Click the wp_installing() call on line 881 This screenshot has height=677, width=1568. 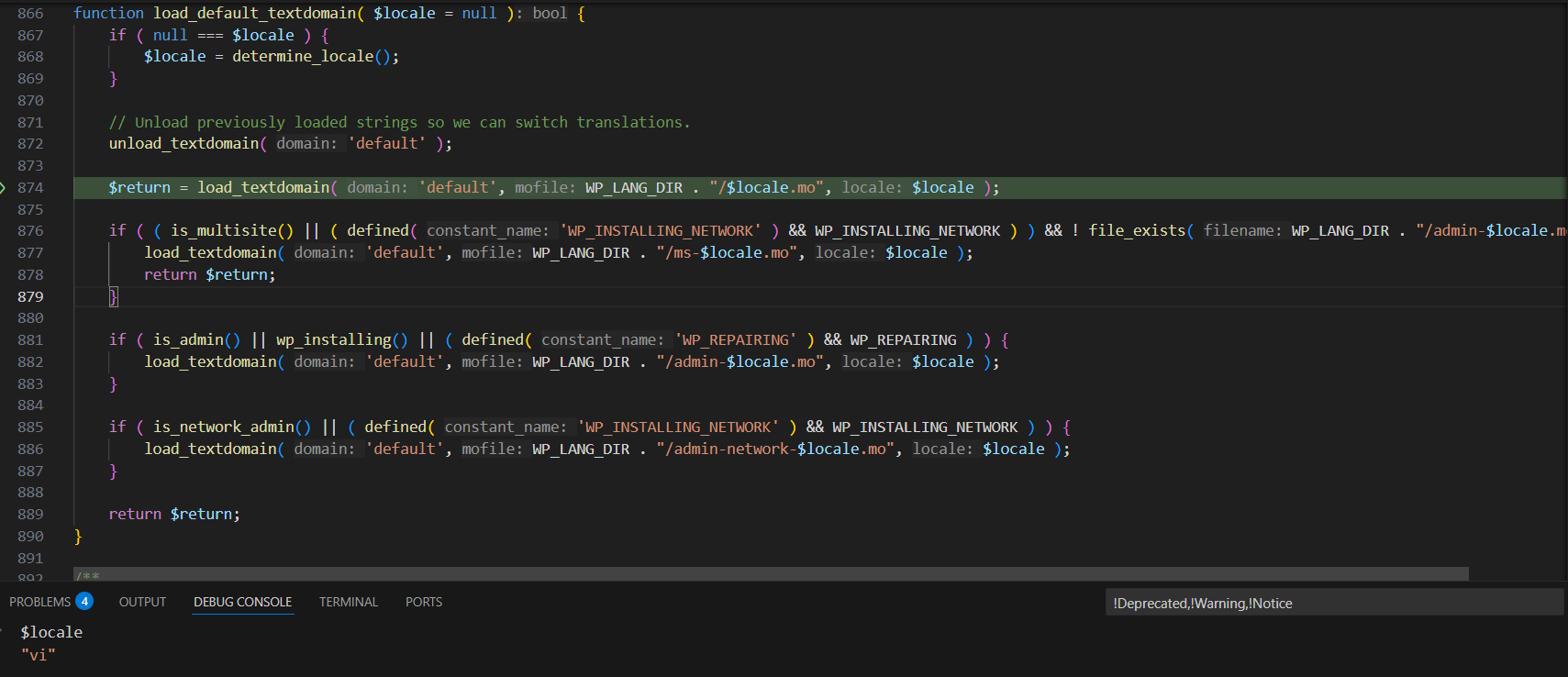(x=342, y=339)
